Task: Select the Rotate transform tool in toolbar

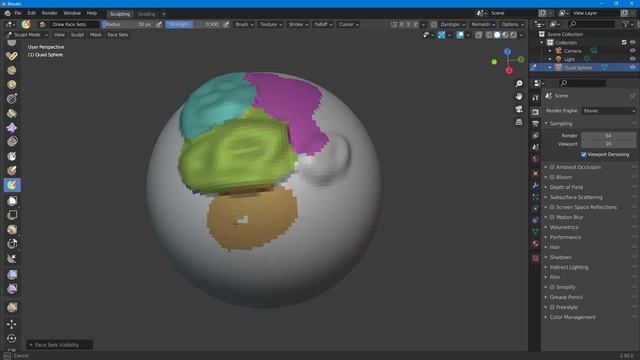Action: point(12,338)
